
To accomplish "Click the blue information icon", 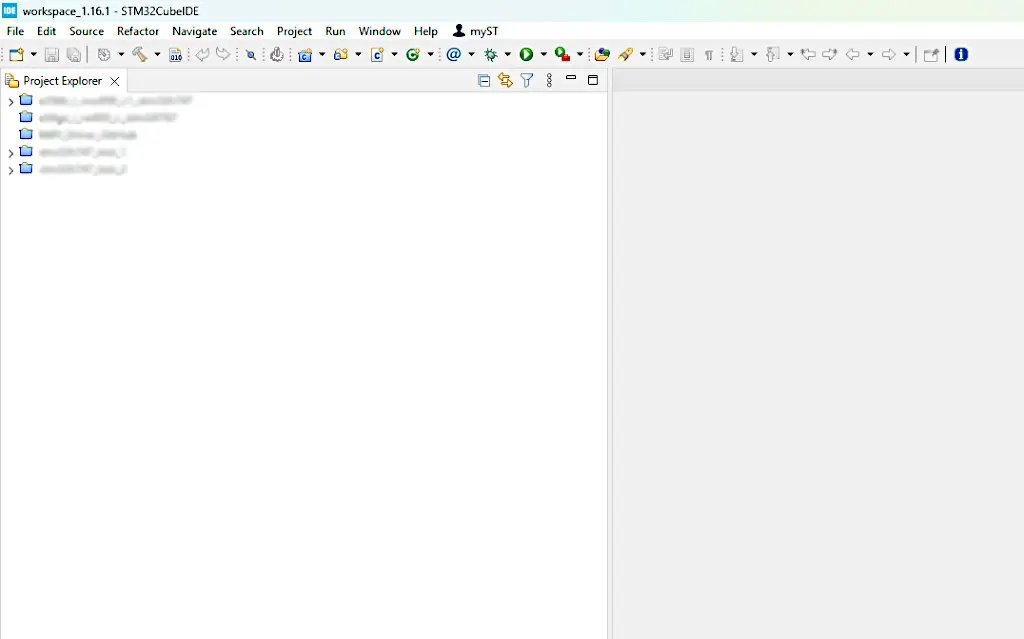I will click(x=961, y=55).
